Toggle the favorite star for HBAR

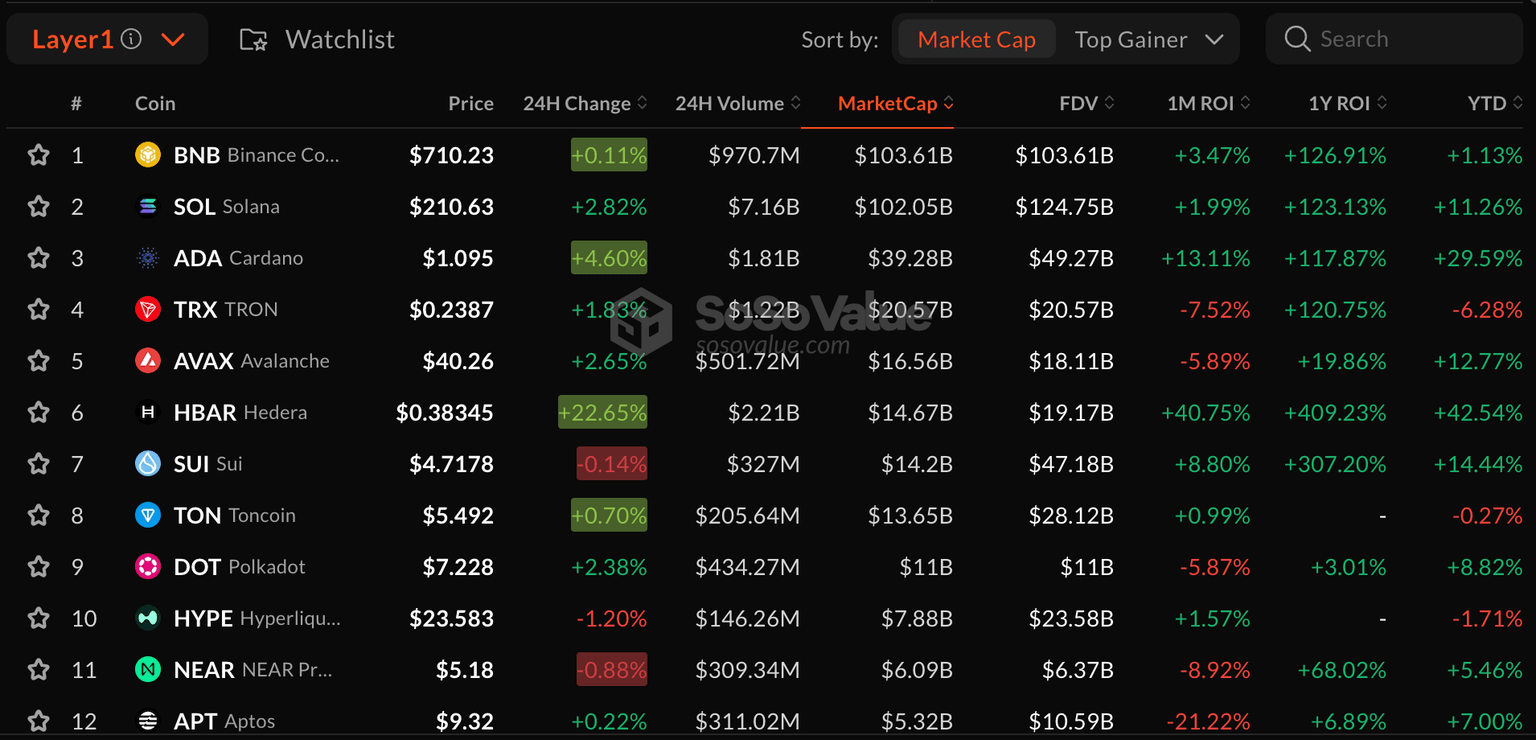(38, 412)
